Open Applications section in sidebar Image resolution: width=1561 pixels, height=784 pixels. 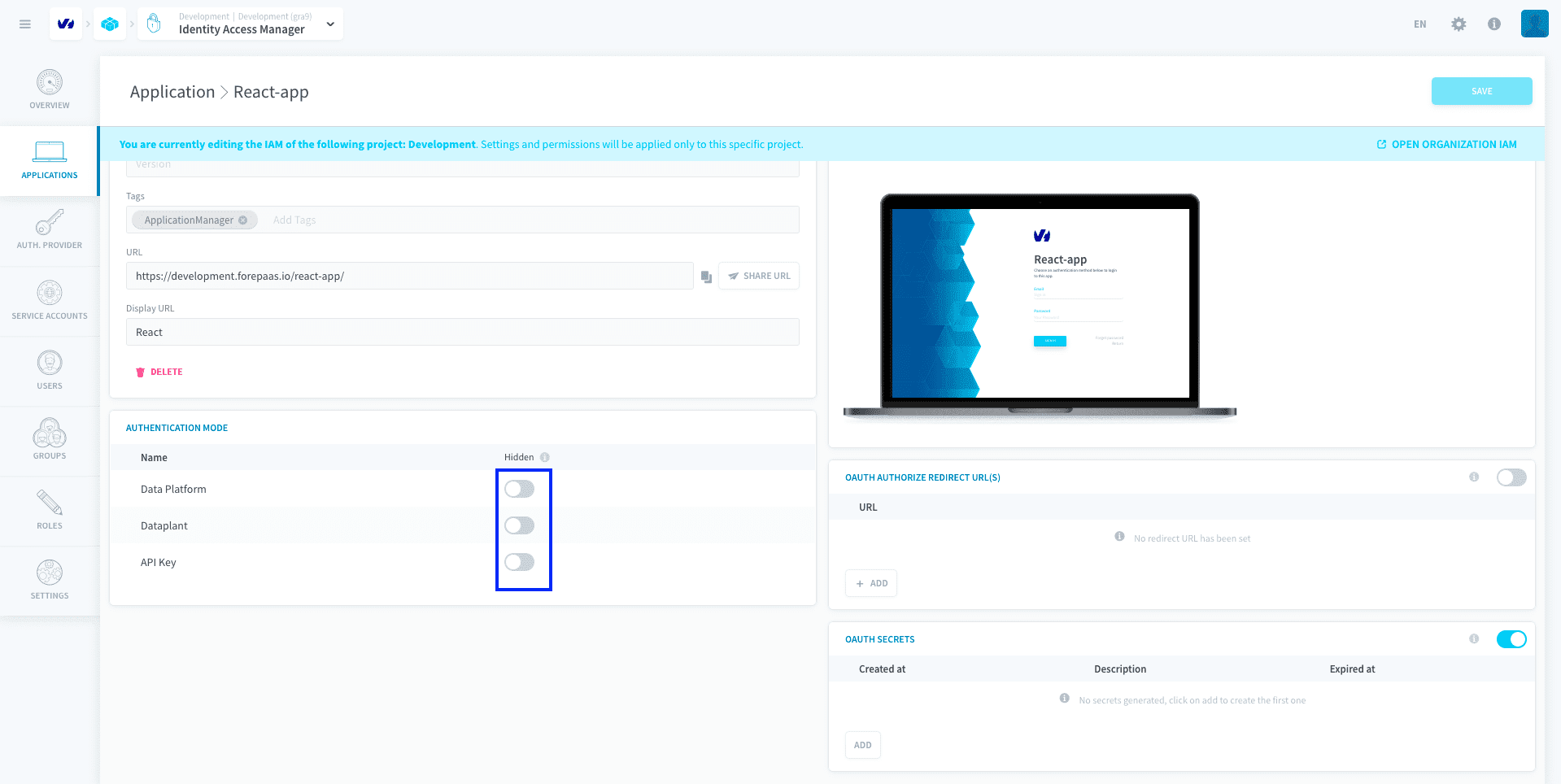50,160
